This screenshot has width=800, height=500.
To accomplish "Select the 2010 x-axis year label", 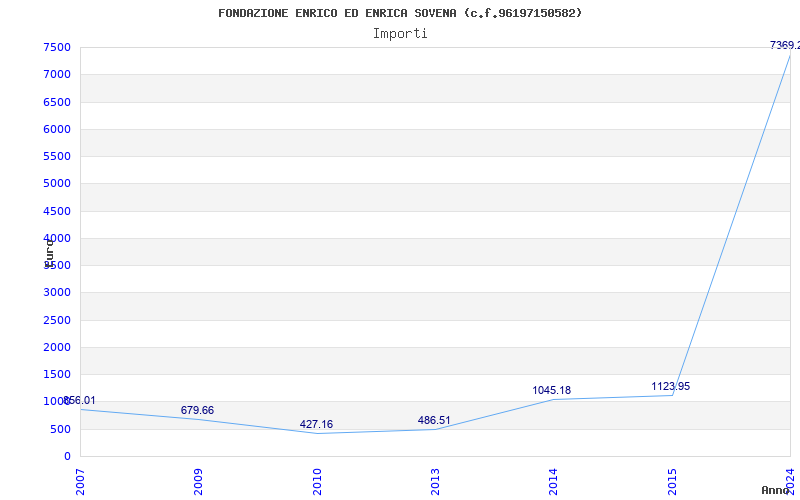I will coord(317,482).
